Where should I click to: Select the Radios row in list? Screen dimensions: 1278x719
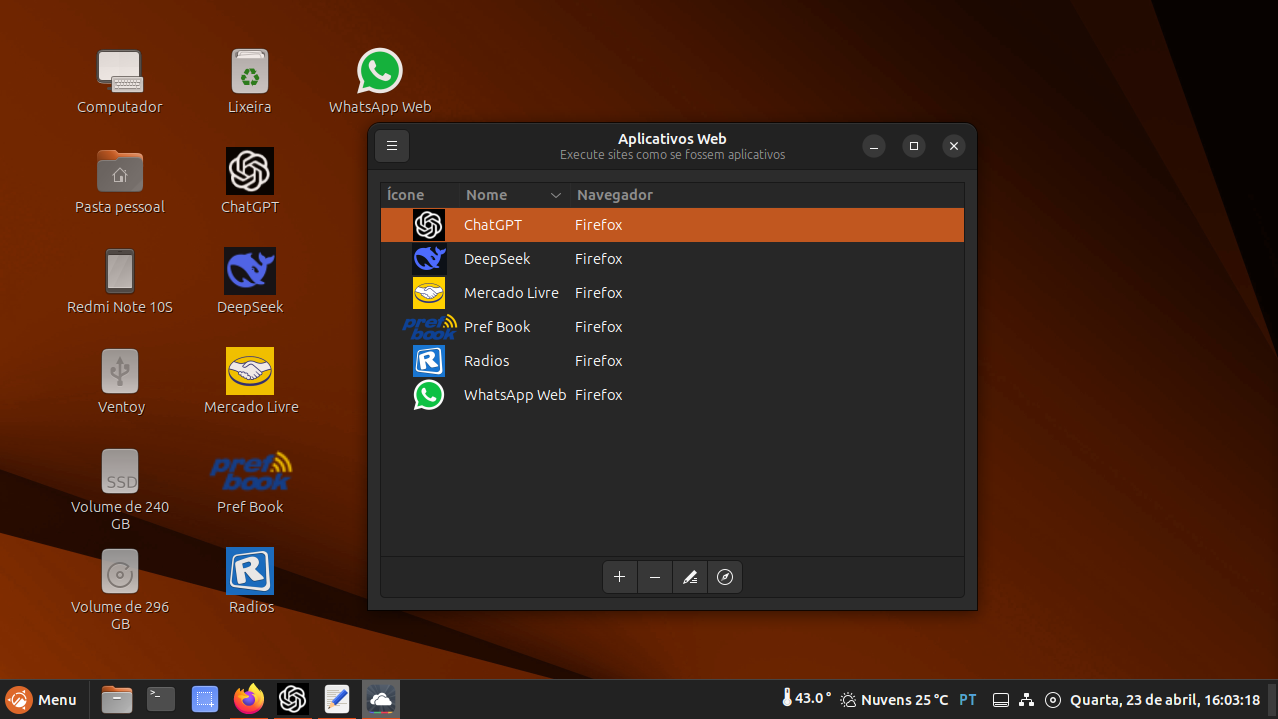pyautogui.click(x=672, y=361)
